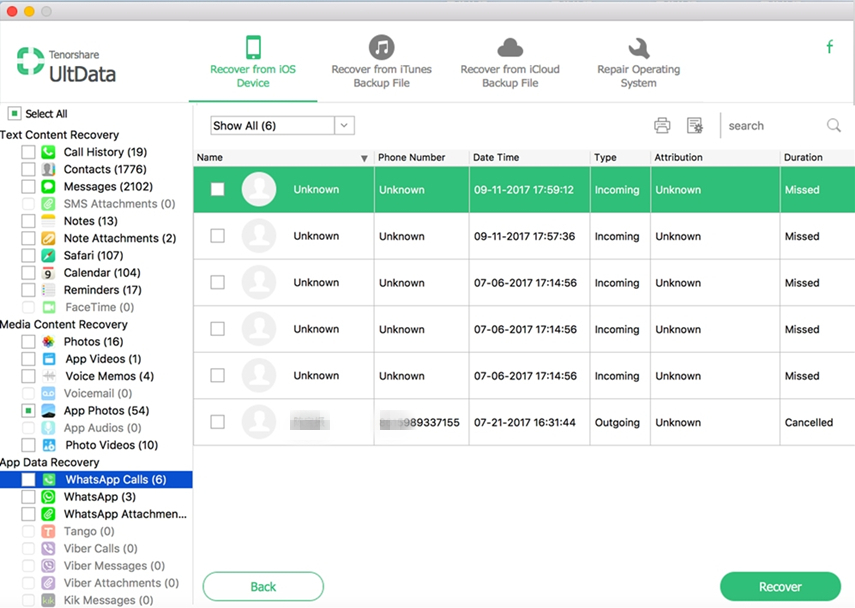The width and height of the screenshot is (855, 608).
Task: Open the Repair Operating System tab
Action: pyautogui.click(x=639, y=62)
